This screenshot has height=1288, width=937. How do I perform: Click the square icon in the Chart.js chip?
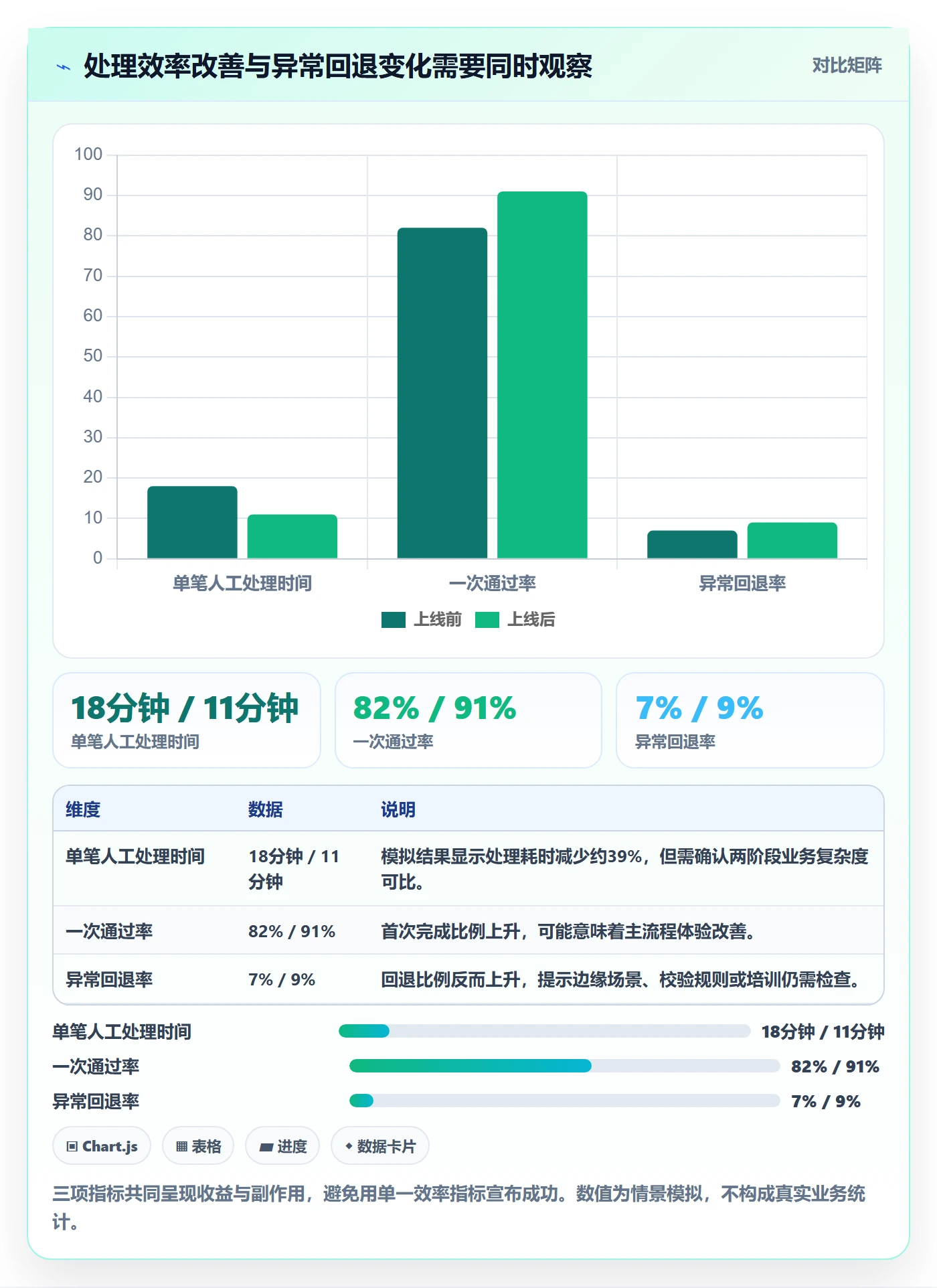coord(72,1147)
